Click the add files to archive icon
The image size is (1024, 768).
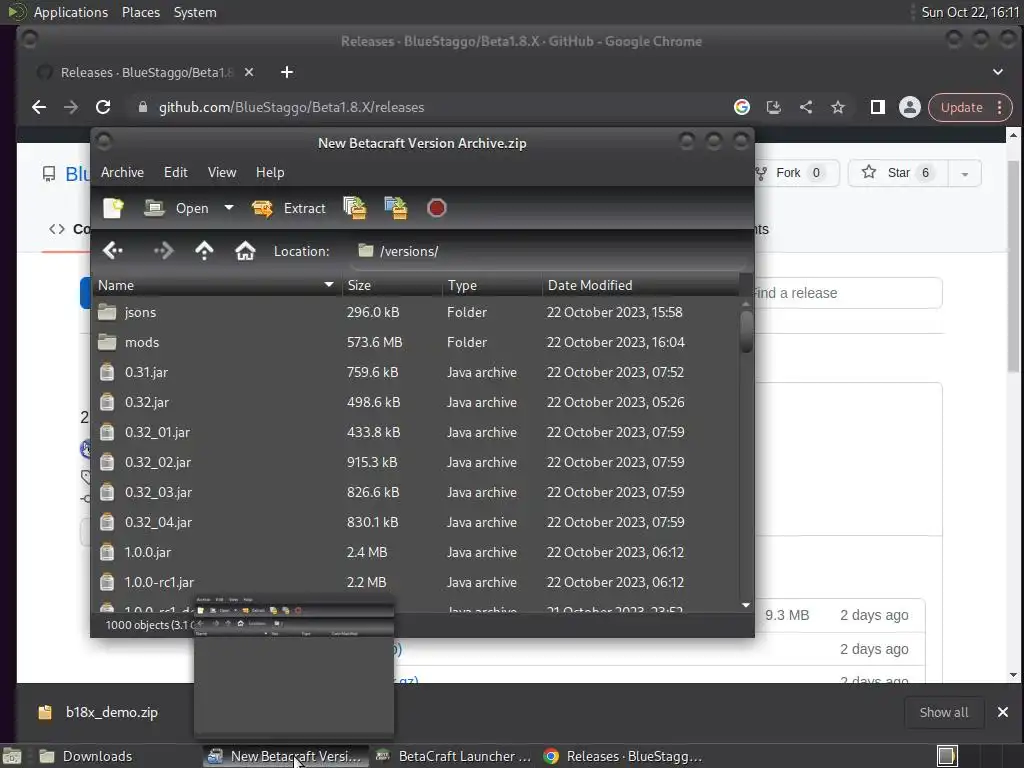(355, 208)
